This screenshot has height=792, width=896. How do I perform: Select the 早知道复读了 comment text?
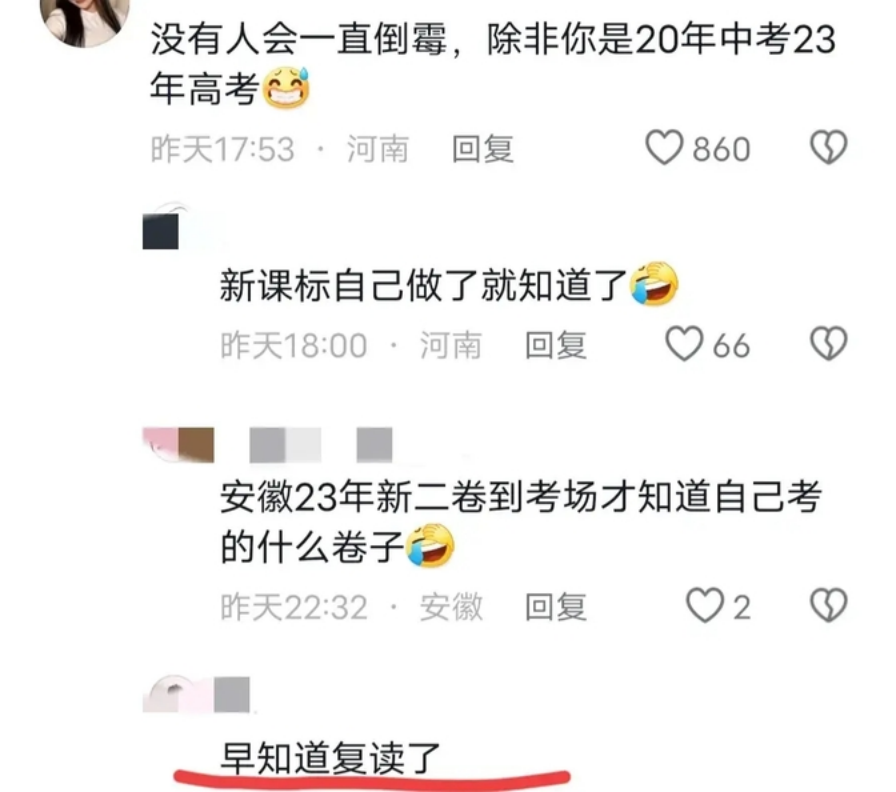330,758
